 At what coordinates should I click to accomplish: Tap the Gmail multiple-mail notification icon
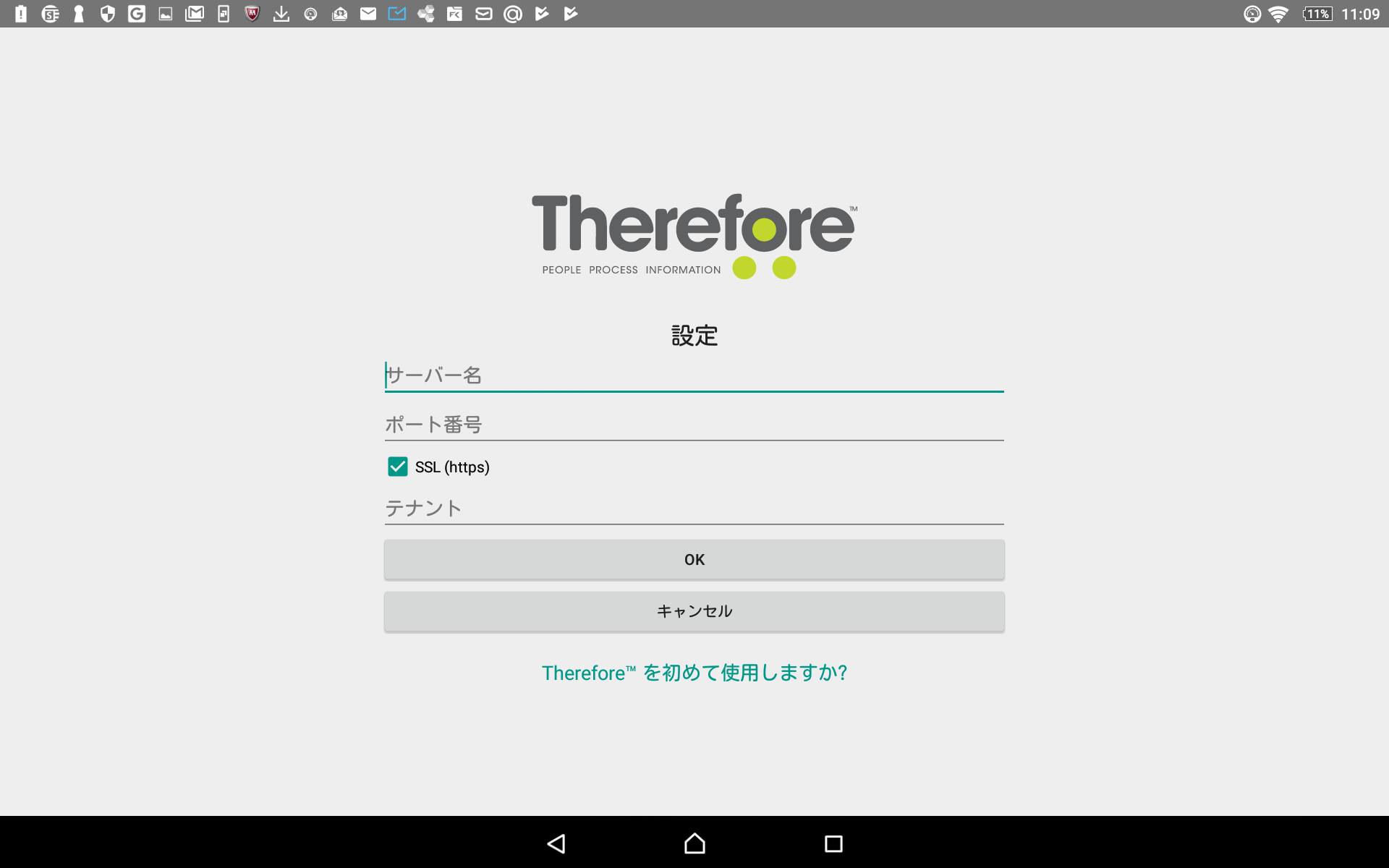[x=195, y=14]
